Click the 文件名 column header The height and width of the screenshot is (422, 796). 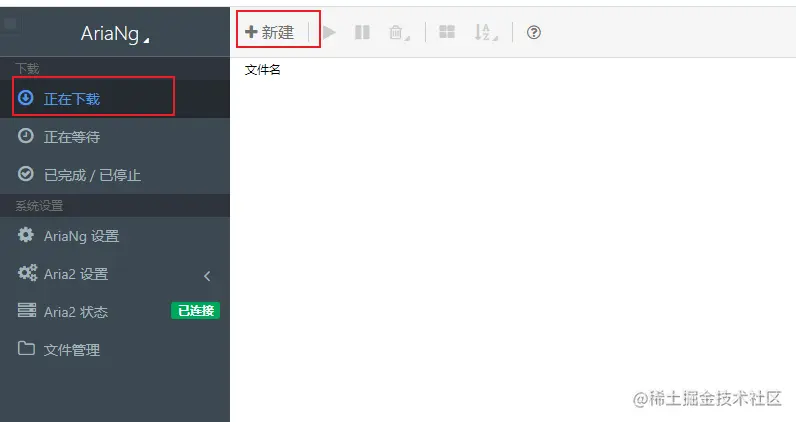(x=262, y=70)
